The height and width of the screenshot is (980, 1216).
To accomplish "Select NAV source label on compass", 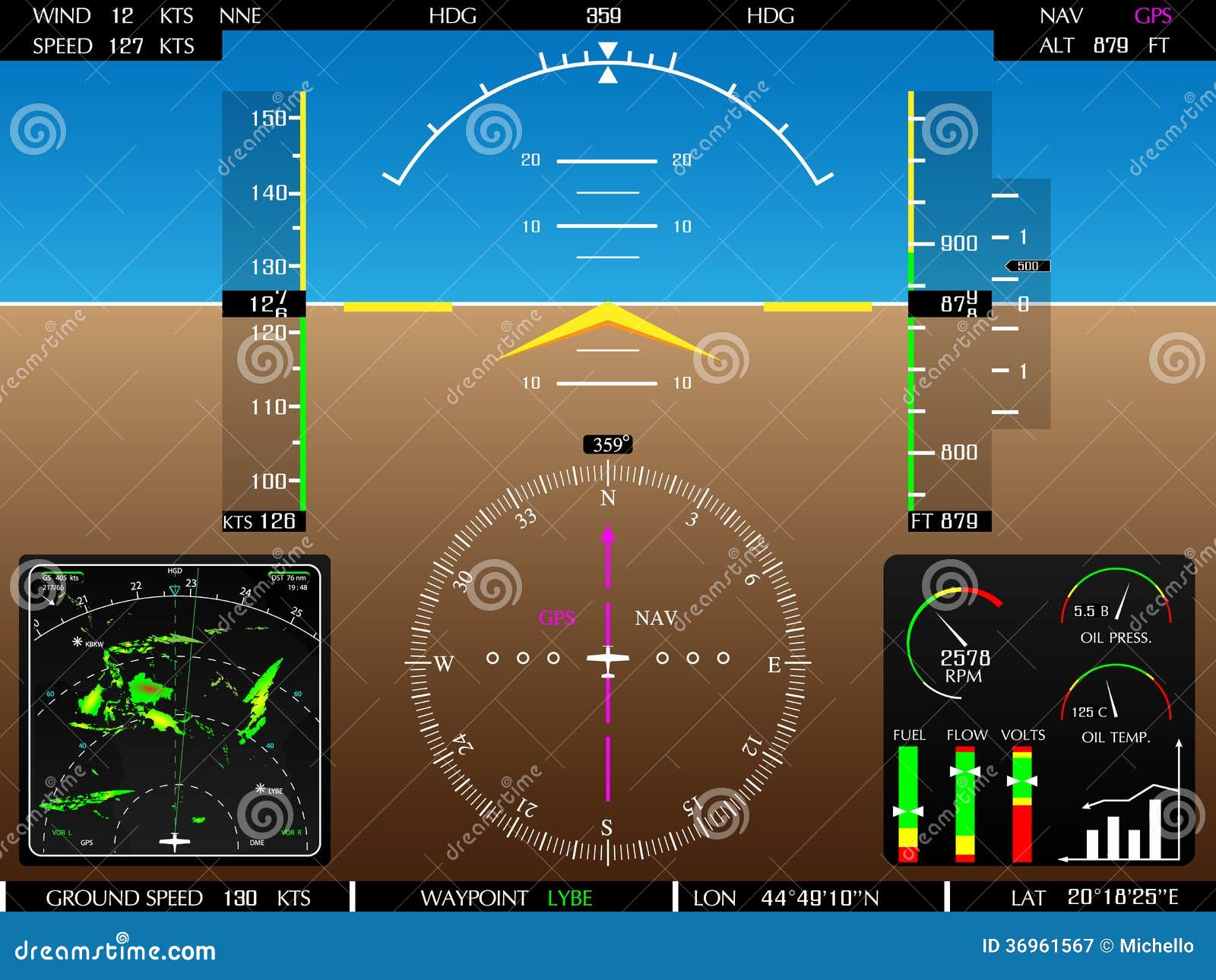I will [656, 618].
